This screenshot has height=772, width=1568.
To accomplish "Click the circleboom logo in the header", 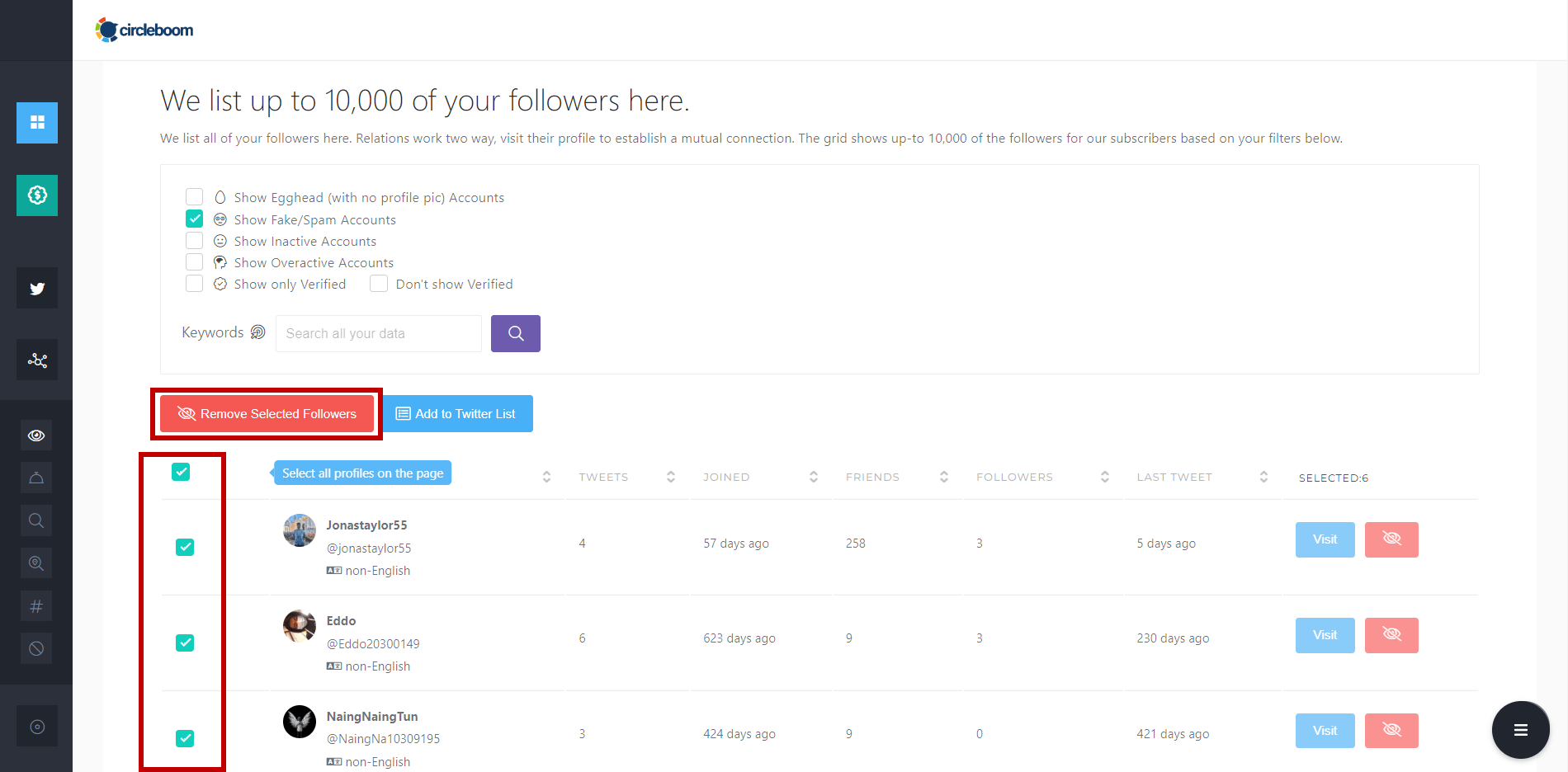I will coord(144,30).
